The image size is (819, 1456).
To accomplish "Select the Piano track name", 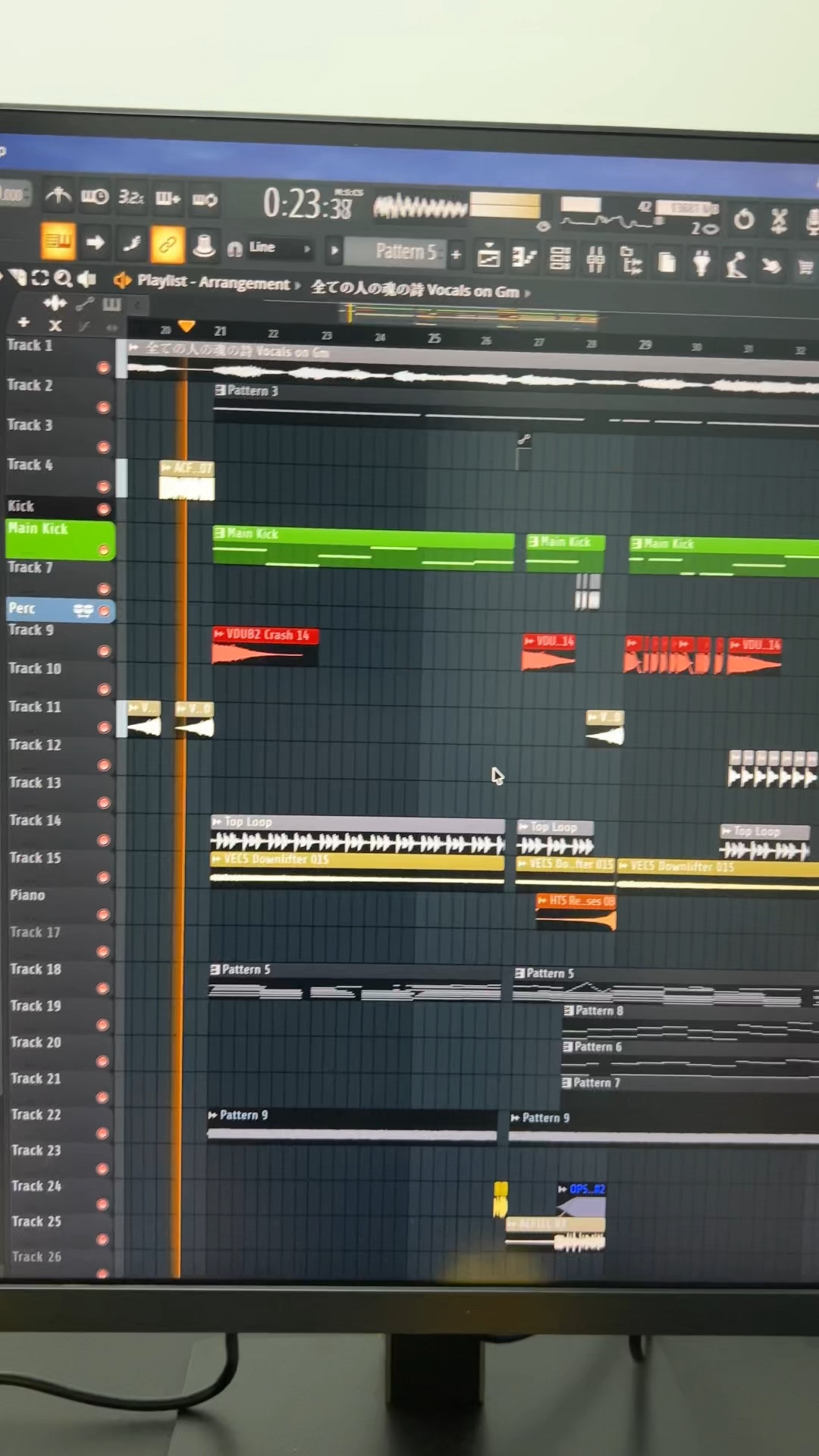I will click(x=27, y=895).
